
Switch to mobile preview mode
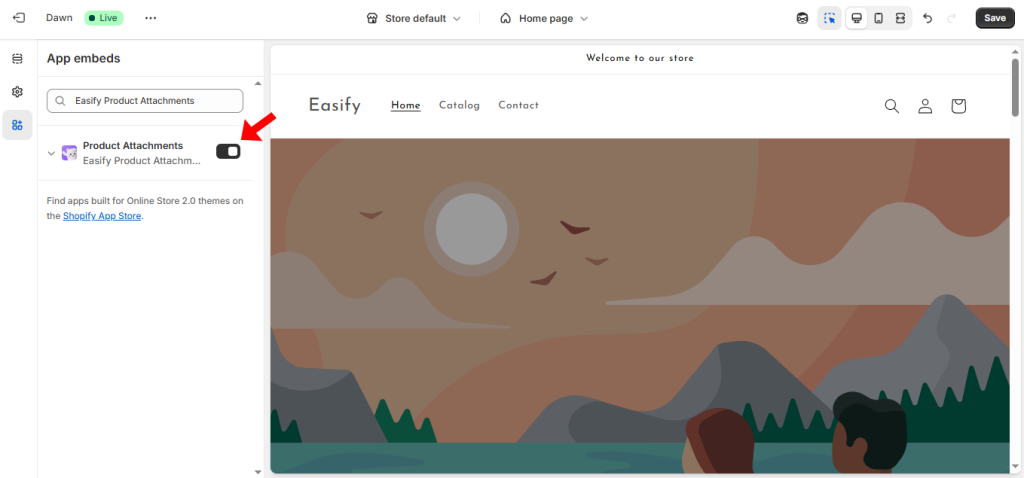pos(878,18)
